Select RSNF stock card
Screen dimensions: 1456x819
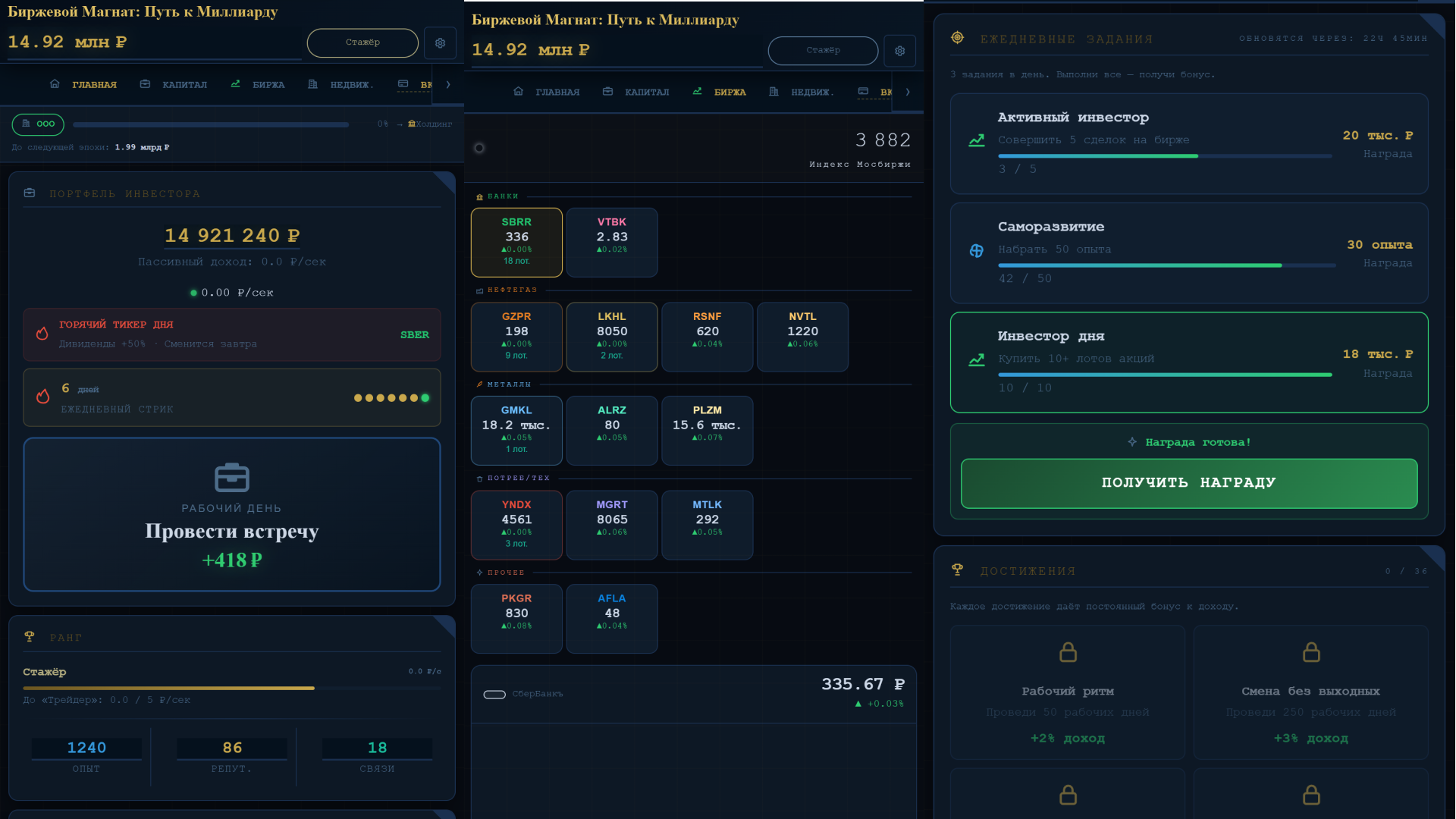click(x=708, y=337)
